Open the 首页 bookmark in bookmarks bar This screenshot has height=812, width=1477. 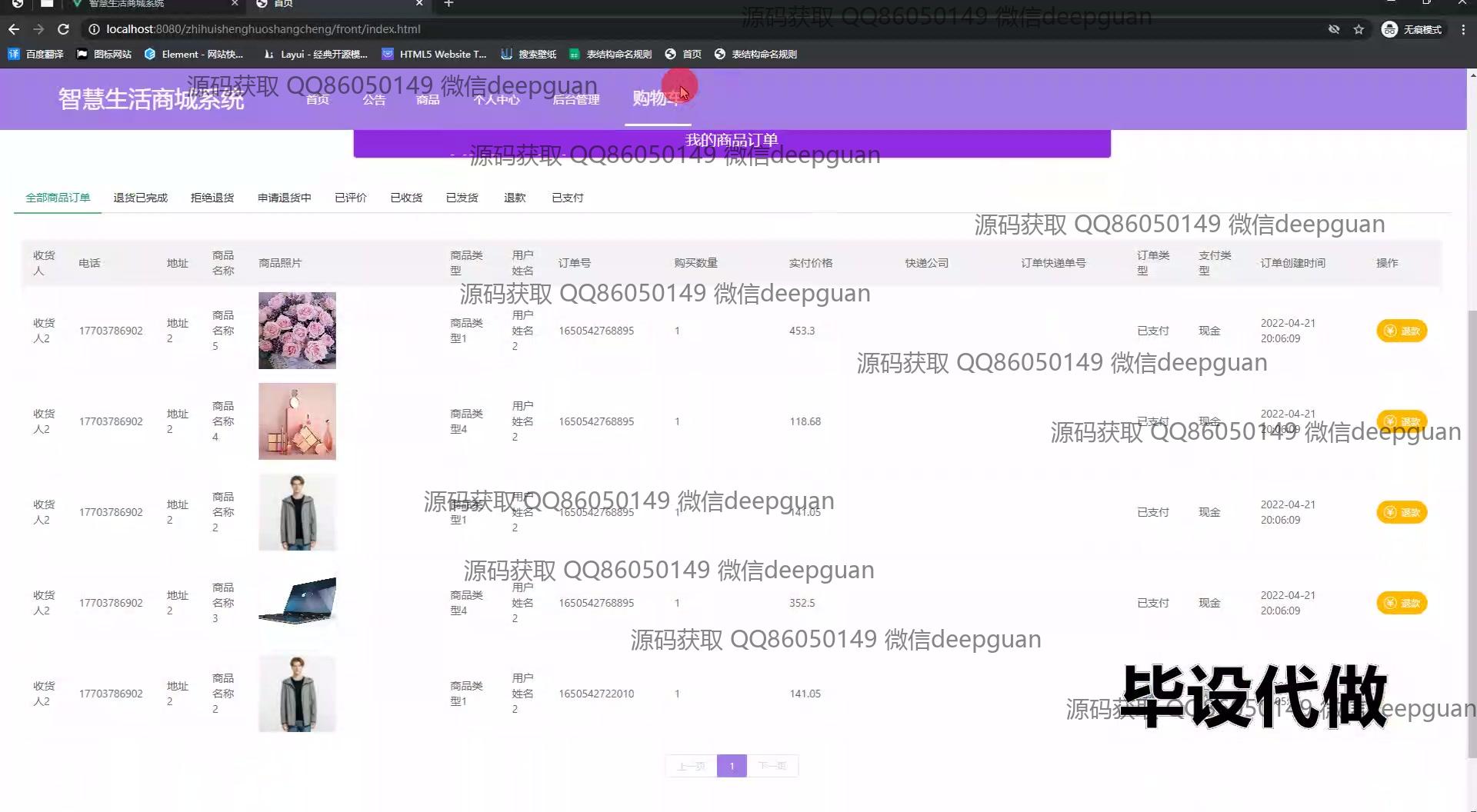pos(683,54)
